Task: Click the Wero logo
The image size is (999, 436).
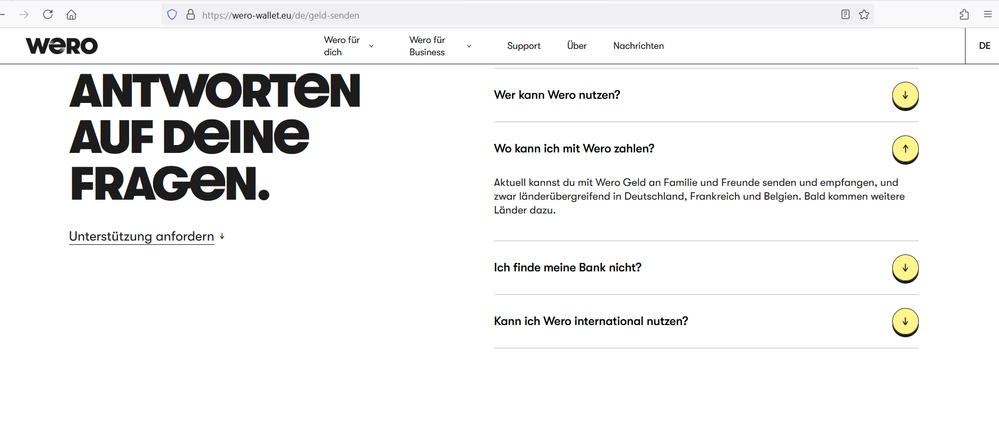Action: [62, 46]
